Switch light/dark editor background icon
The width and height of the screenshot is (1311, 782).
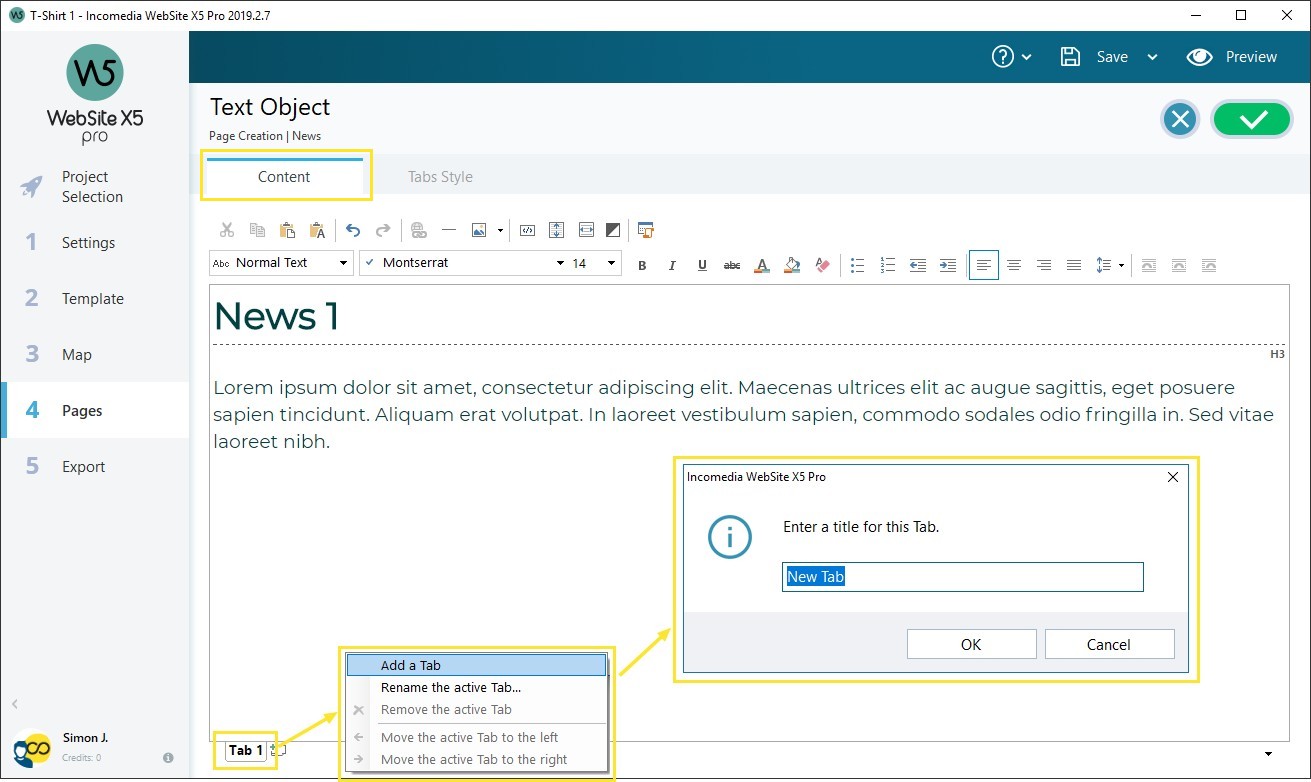[614, 230]
